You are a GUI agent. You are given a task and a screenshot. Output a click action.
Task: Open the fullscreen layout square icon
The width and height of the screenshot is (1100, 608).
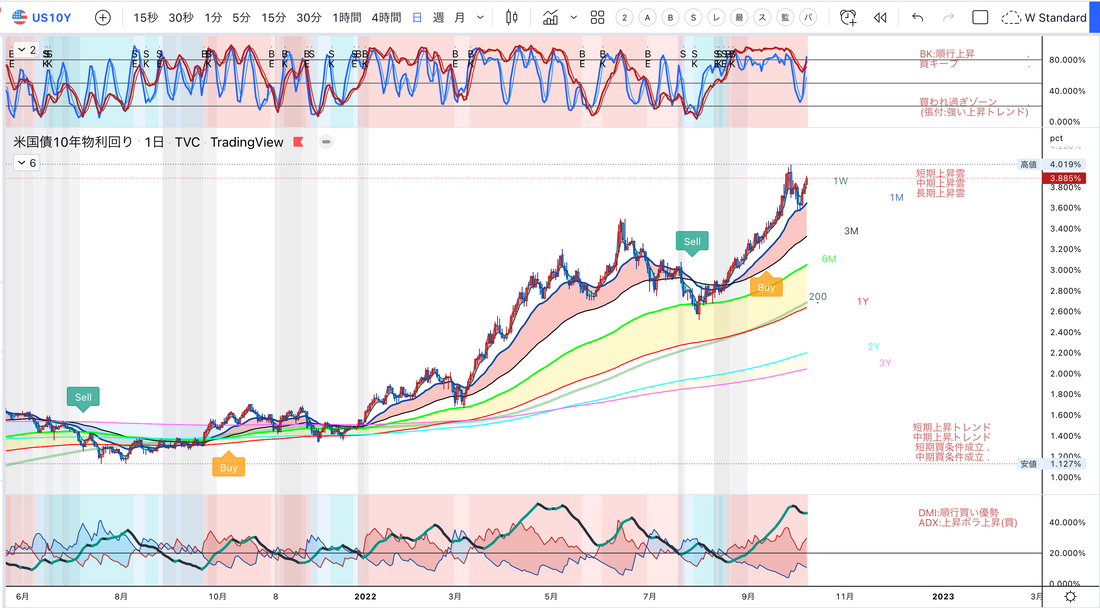coord(980,17)
